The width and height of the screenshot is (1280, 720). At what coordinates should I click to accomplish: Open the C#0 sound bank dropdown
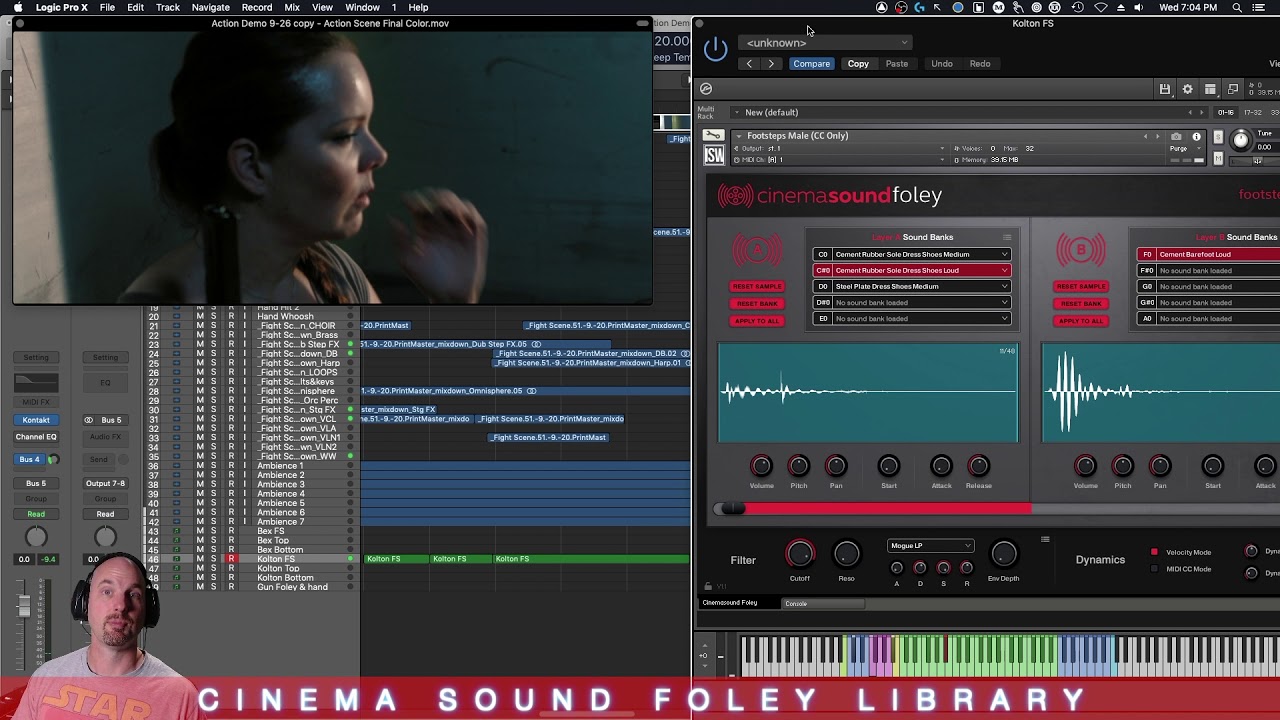coord(911,270)
